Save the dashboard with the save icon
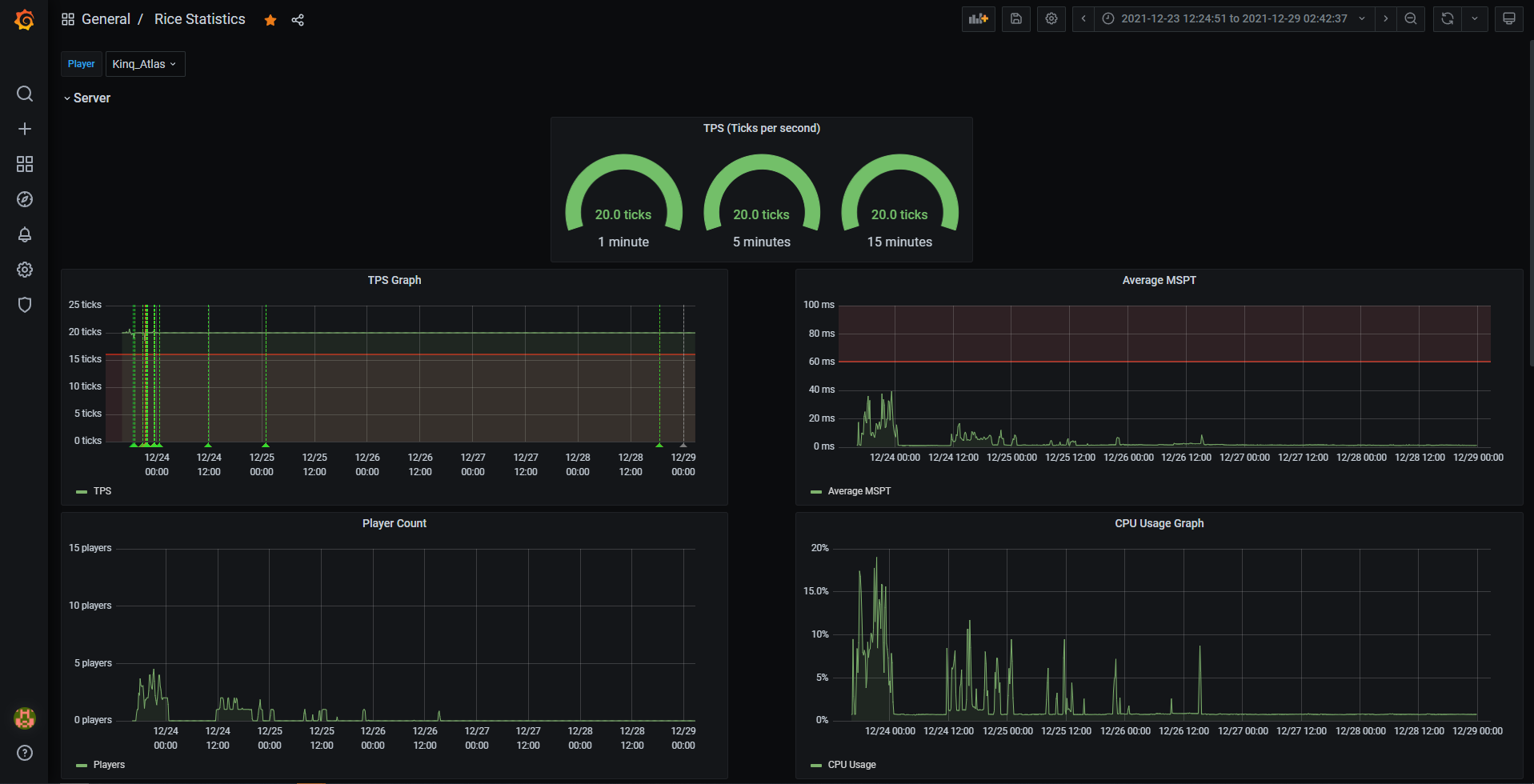The width and height of the screenshot is (1534, 784). (1016, 19)
